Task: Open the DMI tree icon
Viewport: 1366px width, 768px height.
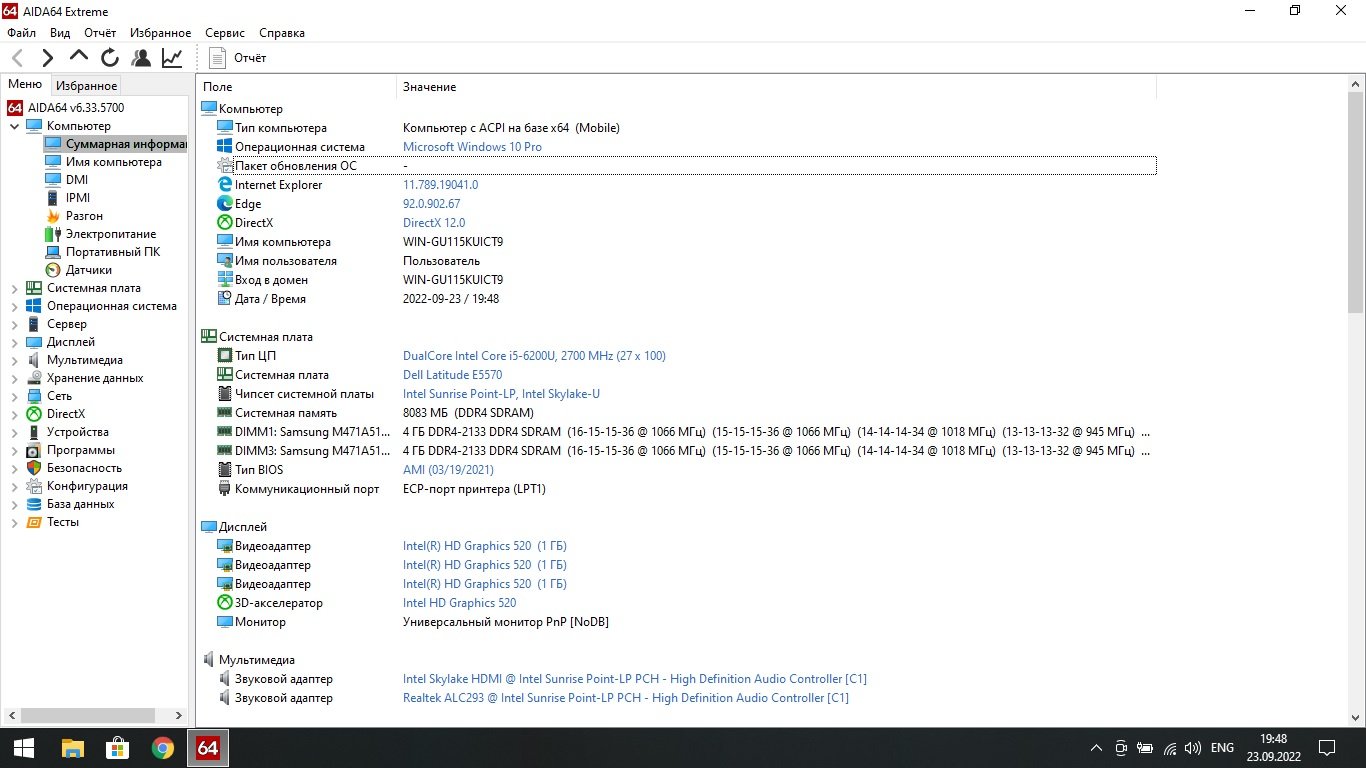Action: point(53,180)
